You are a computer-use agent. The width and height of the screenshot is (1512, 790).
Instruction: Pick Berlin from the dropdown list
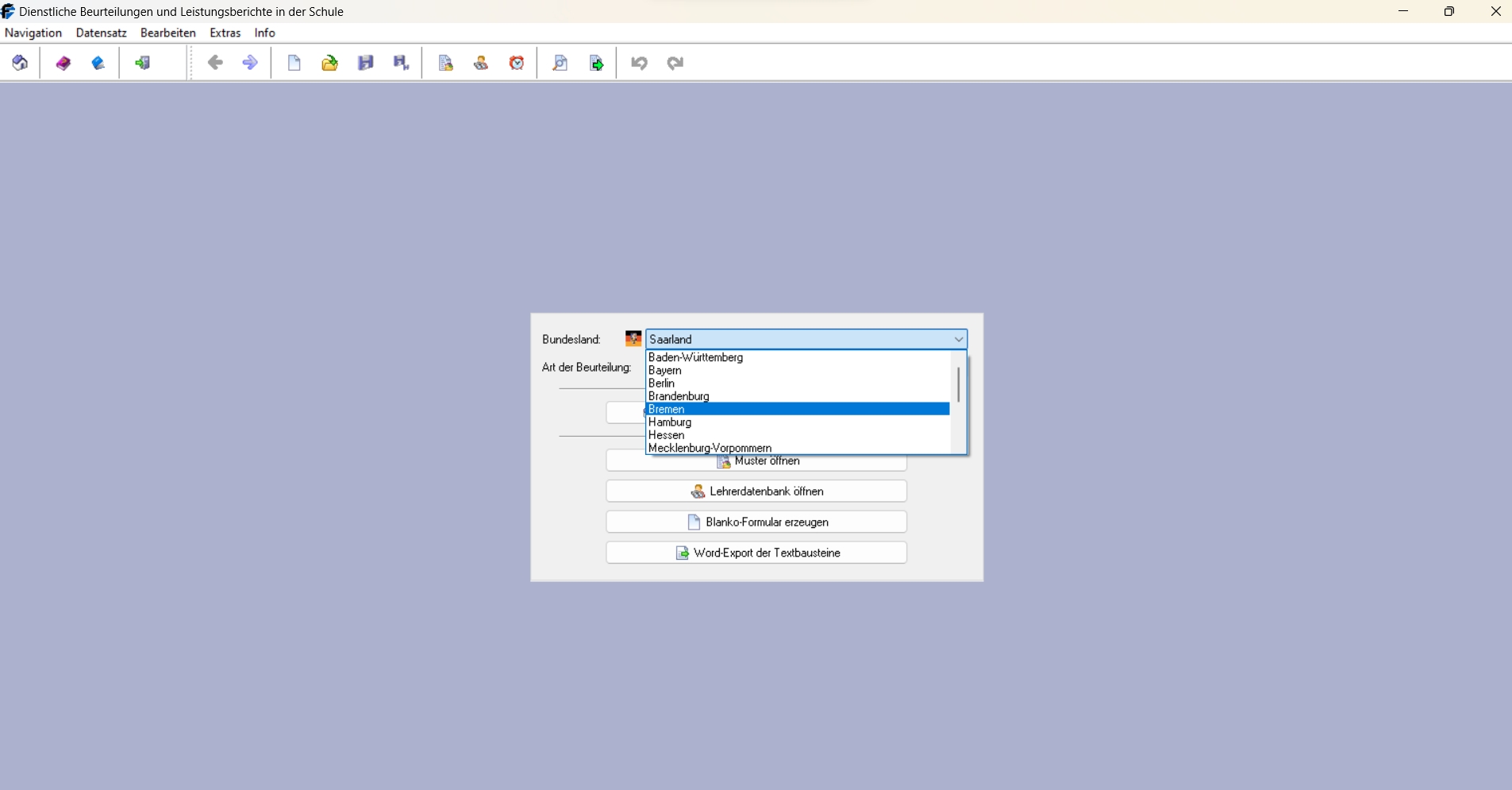[798, 383]
